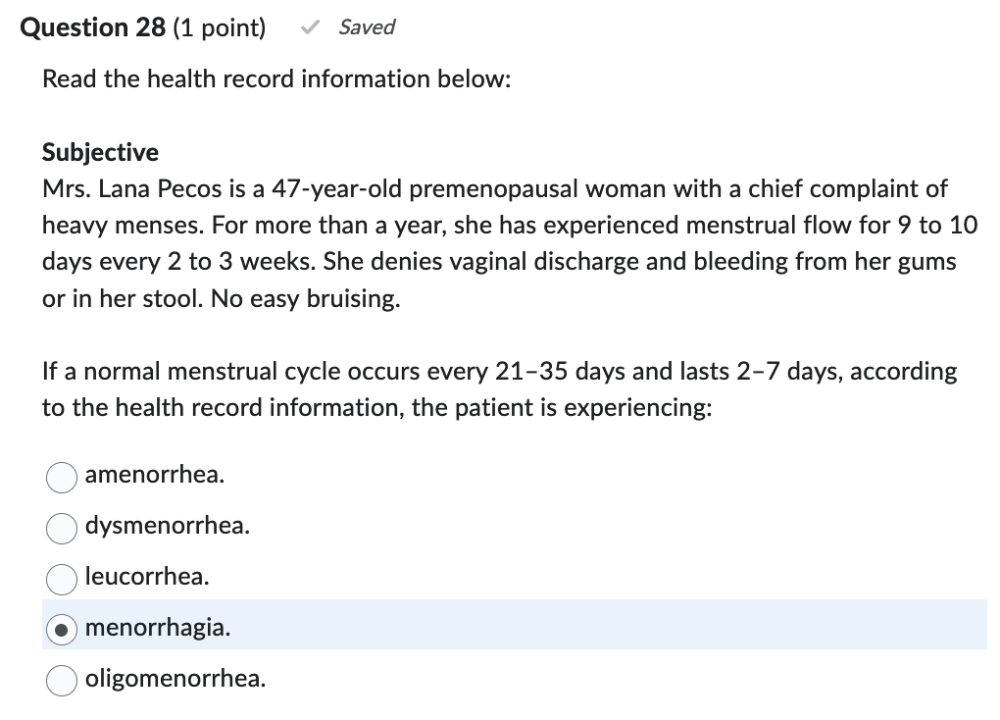Mark the oligomenorrhea radio button
1000x720 pixels.
61,680
